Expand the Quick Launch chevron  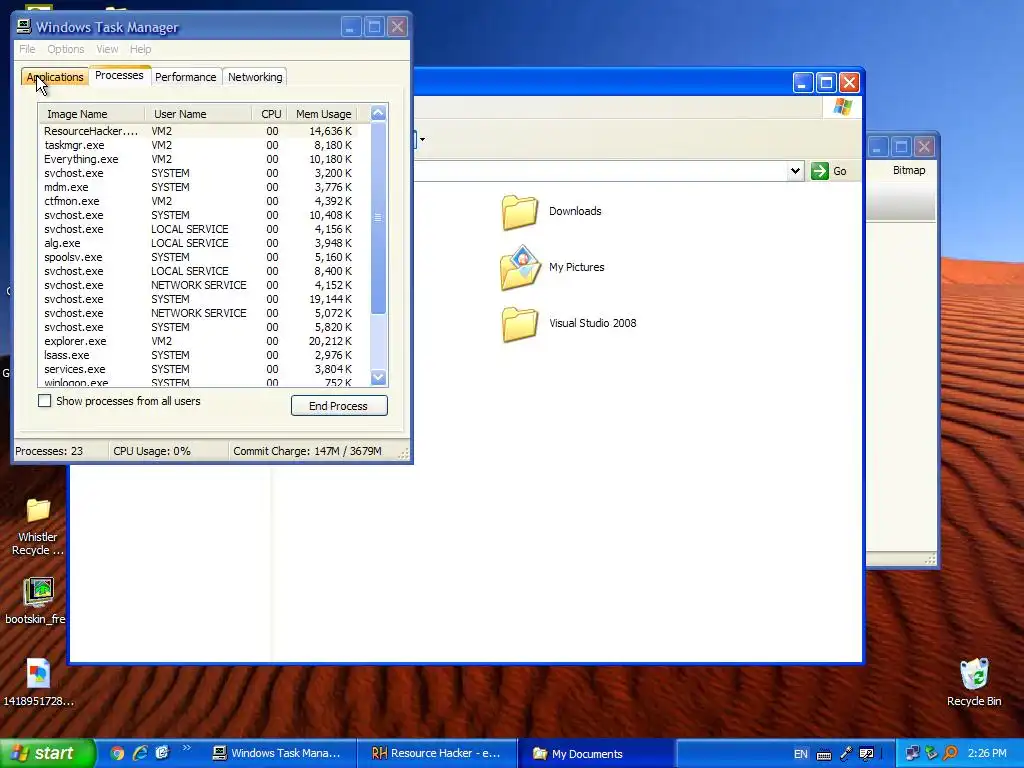tap(186, 748)
